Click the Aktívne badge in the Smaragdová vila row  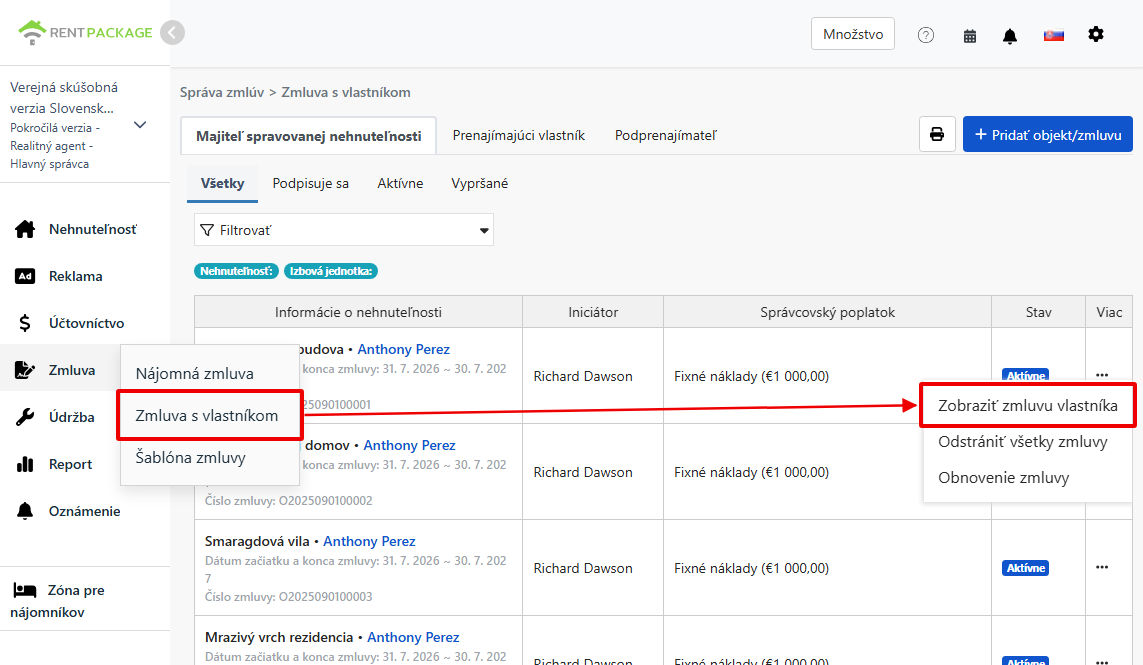click(x=1025, y=568)
